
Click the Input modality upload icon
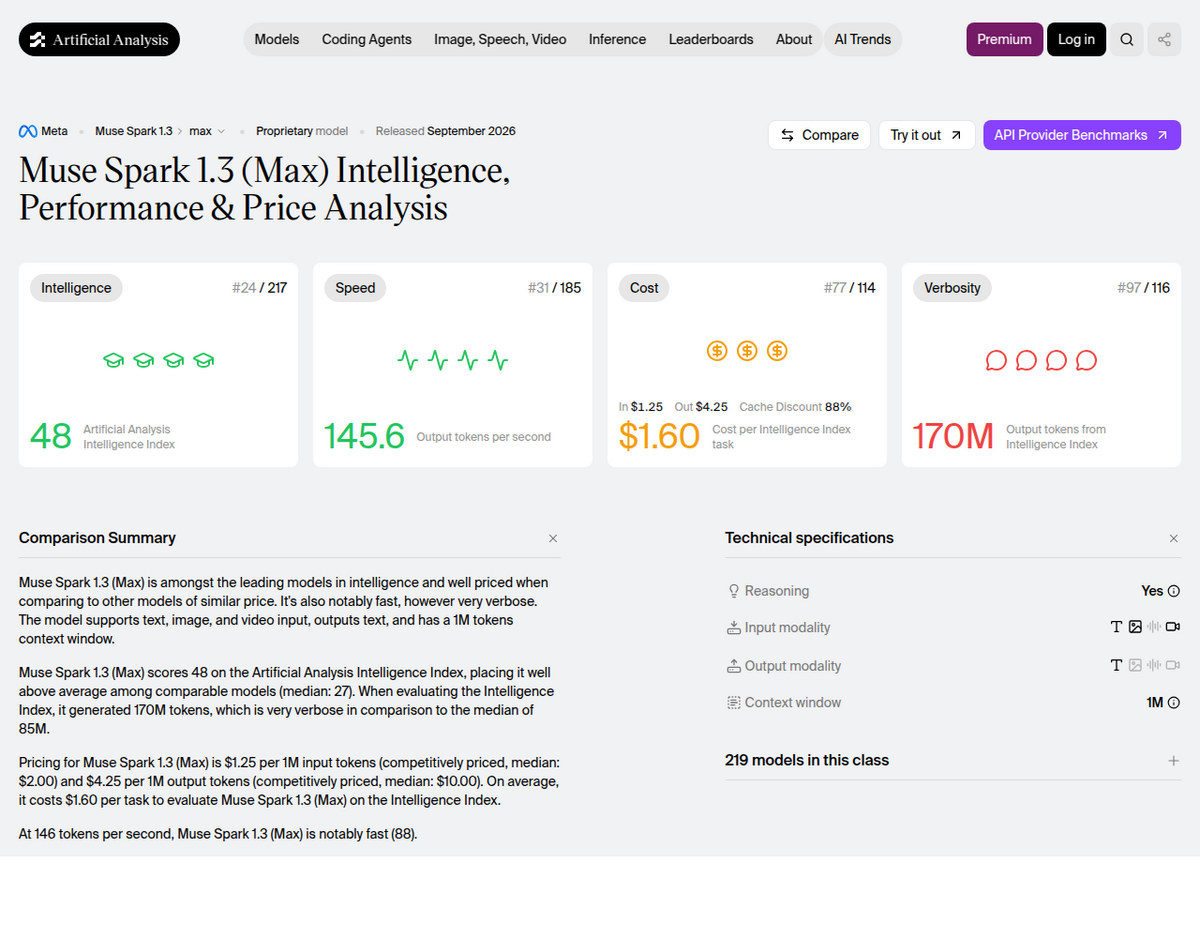click(734, 628)
